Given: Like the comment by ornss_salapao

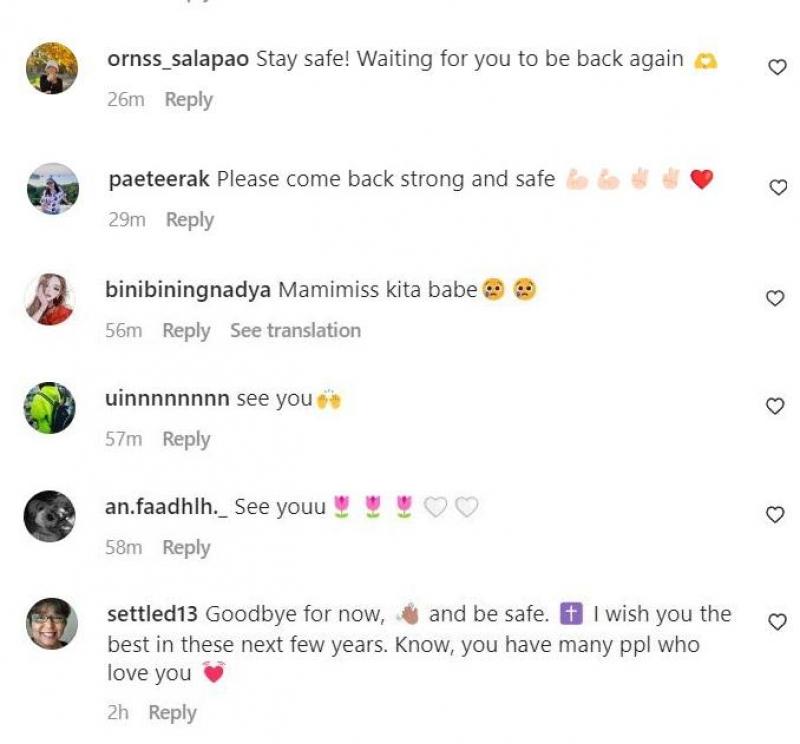Looking at the screenshot, I should pyautogui.click(x=777, y=67).
